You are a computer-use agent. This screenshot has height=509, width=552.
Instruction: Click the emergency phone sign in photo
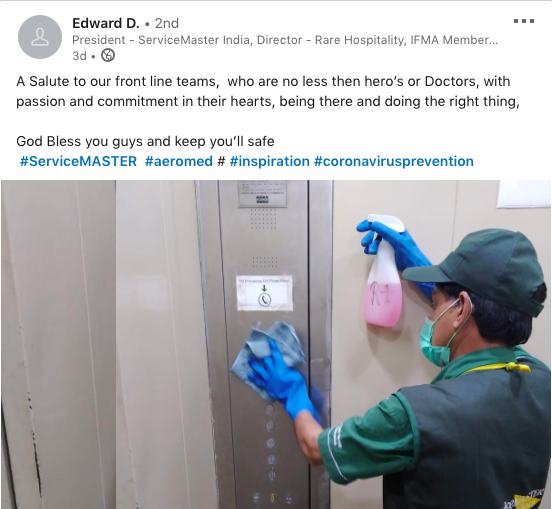click(264, 293)
